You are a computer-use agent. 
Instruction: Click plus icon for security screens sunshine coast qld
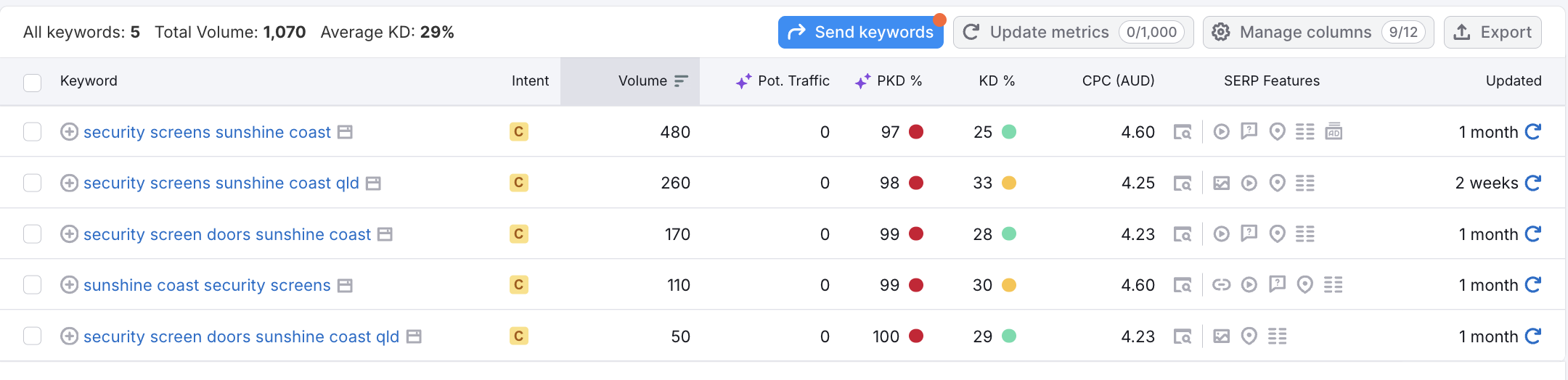tap(69, 183)
